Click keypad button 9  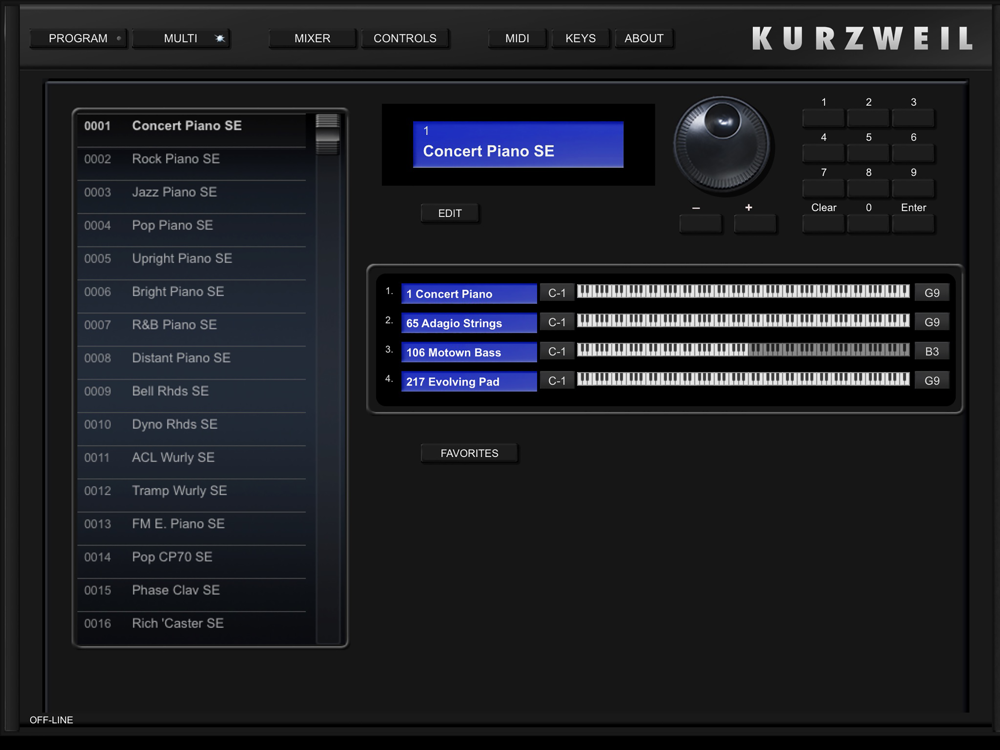coord(913,188)
